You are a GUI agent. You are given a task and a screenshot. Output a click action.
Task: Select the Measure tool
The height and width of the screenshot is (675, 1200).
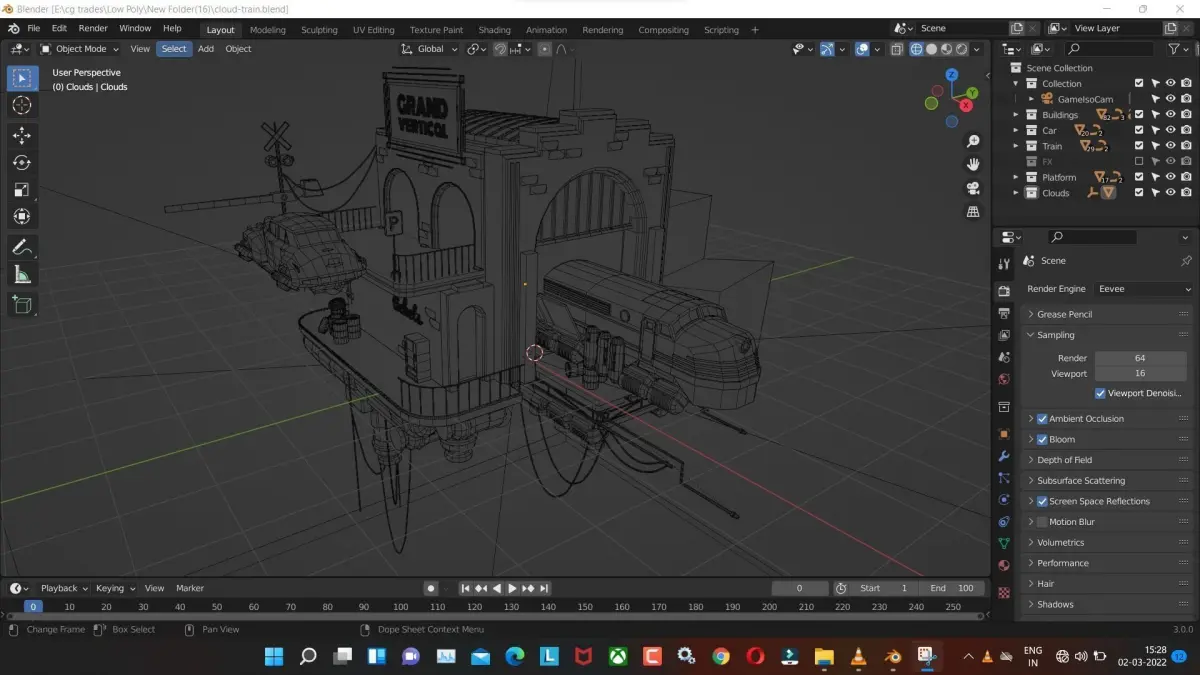tap(21, 274)
